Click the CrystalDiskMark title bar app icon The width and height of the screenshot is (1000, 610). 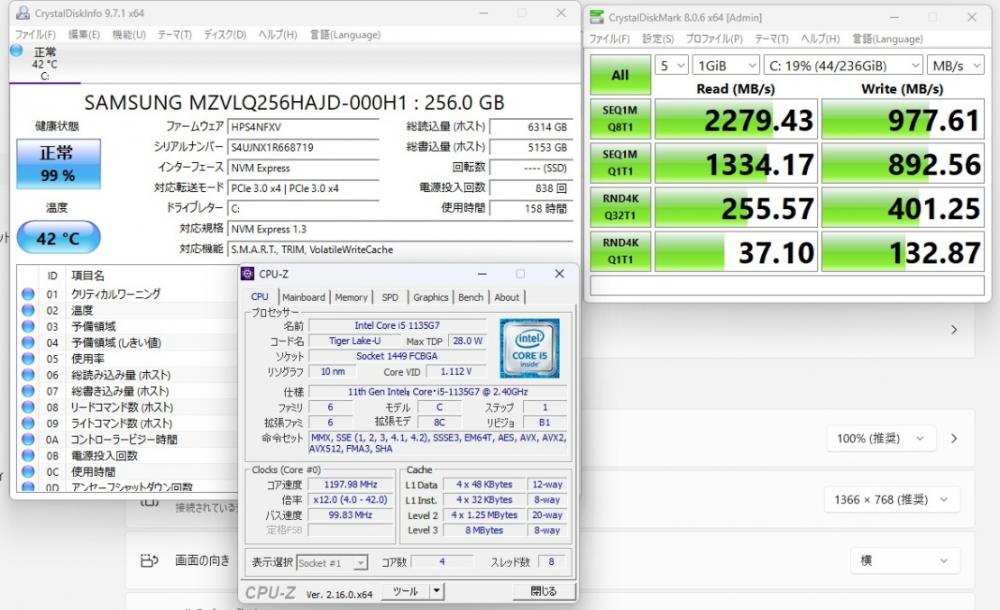(x=597, y=17)
